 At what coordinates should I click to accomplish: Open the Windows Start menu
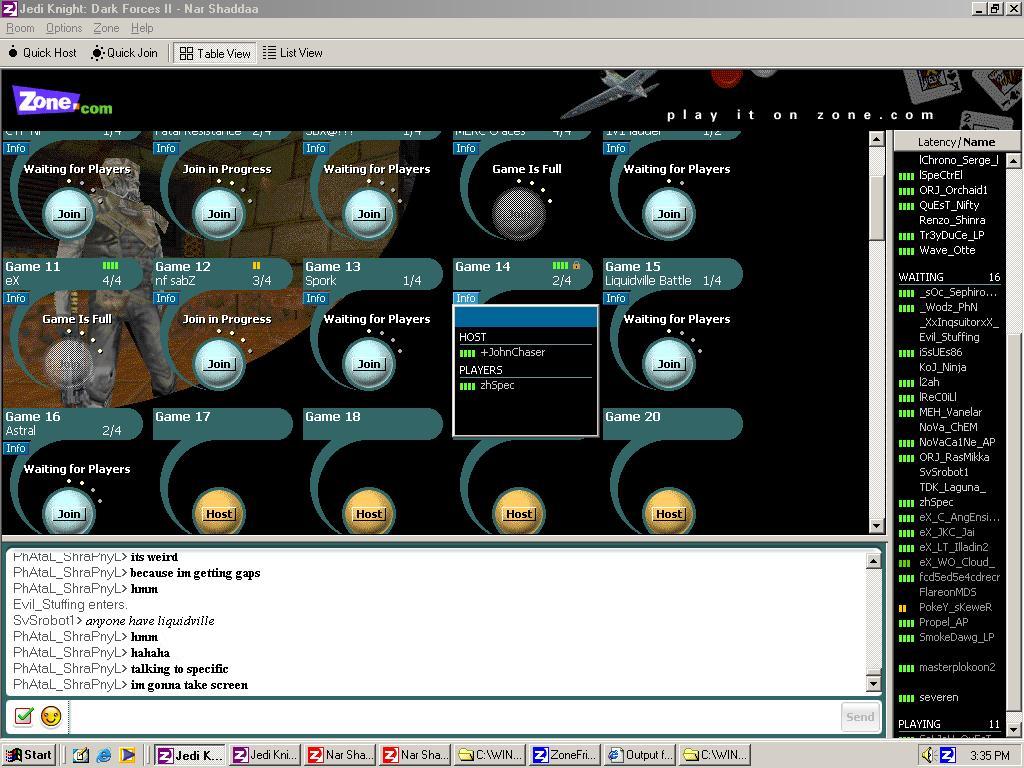pos(29,755)
